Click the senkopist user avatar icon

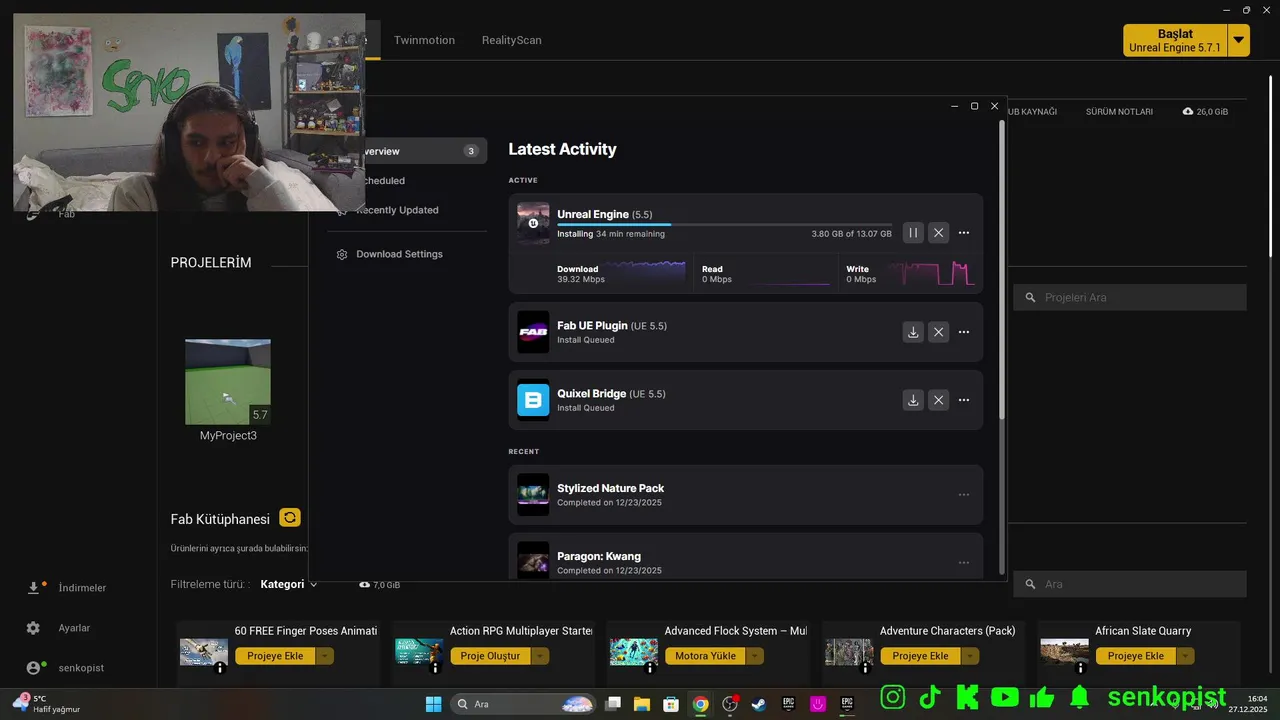pos(33,668)
